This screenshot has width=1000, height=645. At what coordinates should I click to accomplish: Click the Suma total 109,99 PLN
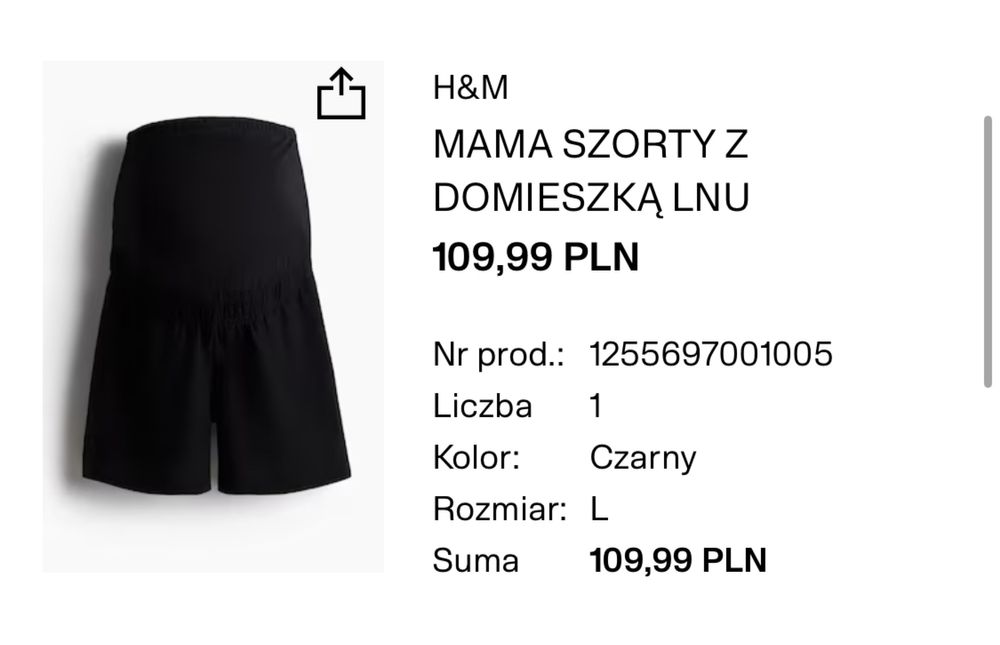click(x=678, y=560)
